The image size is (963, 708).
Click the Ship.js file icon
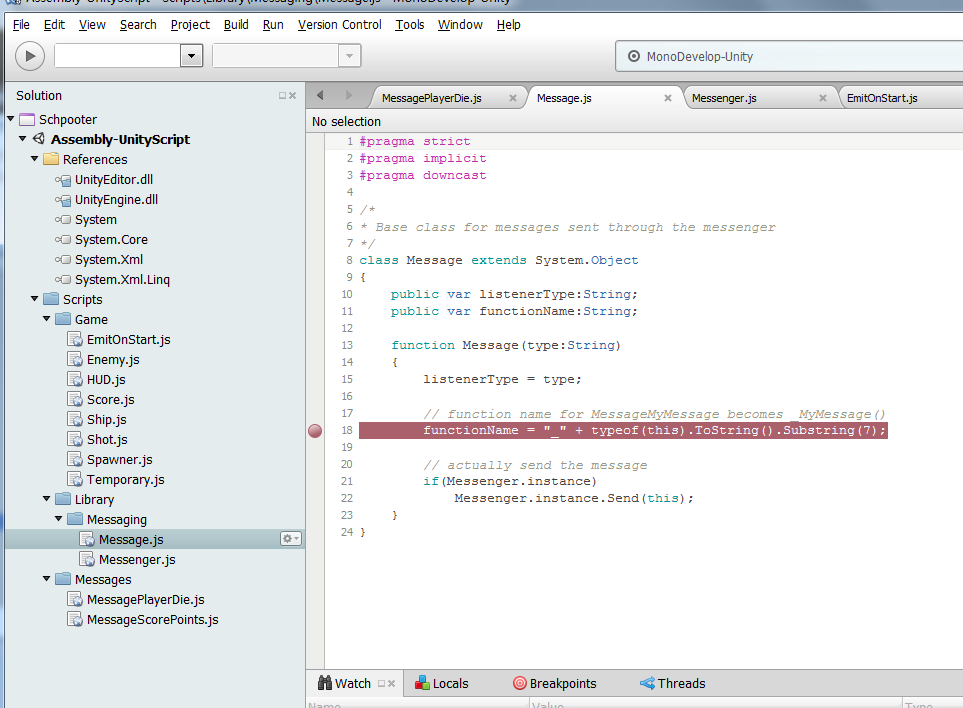pyautogui.click(x=75, y=420)
